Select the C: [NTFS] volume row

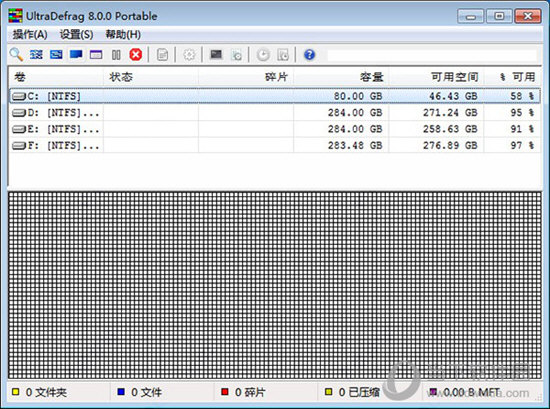click(275, 96)
